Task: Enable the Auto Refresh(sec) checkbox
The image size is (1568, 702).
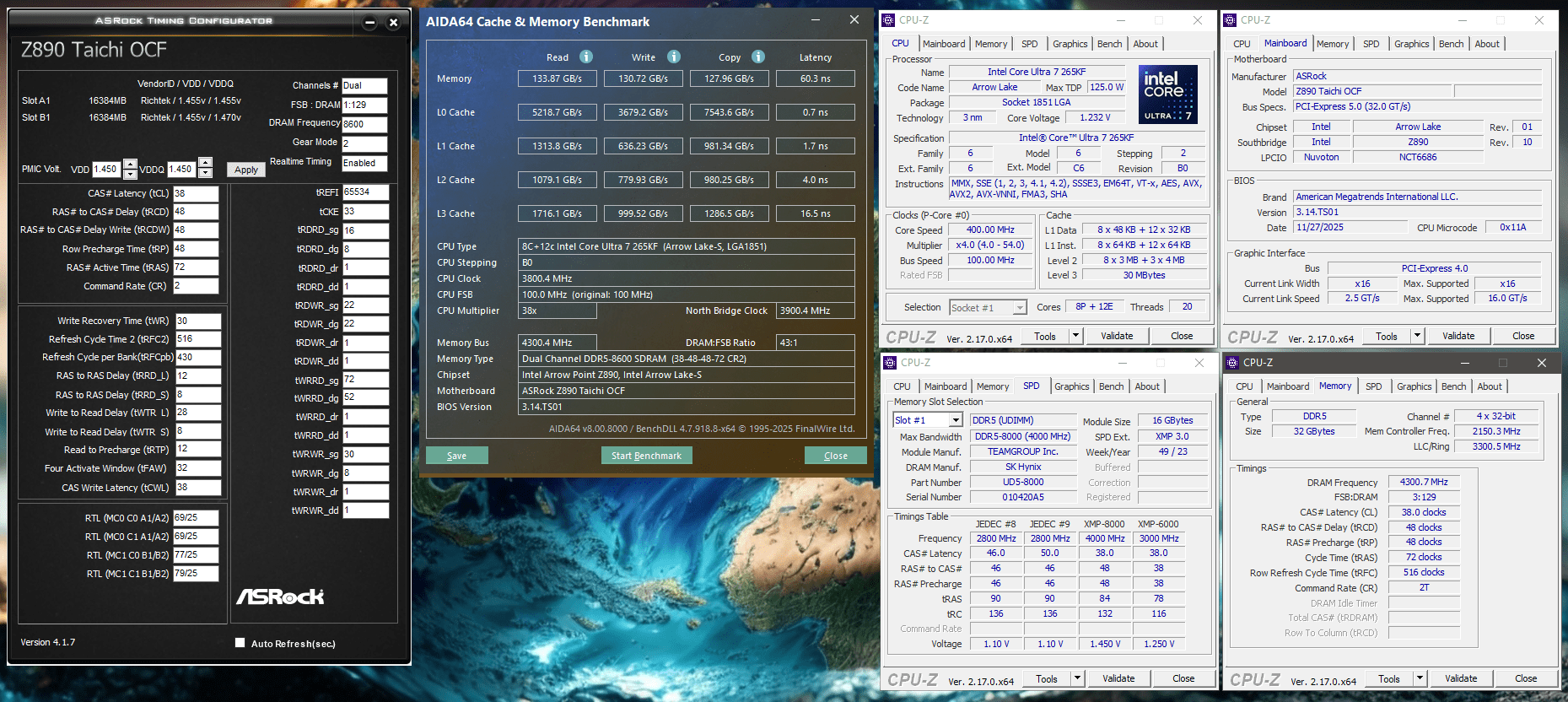Action: [240, 643]
